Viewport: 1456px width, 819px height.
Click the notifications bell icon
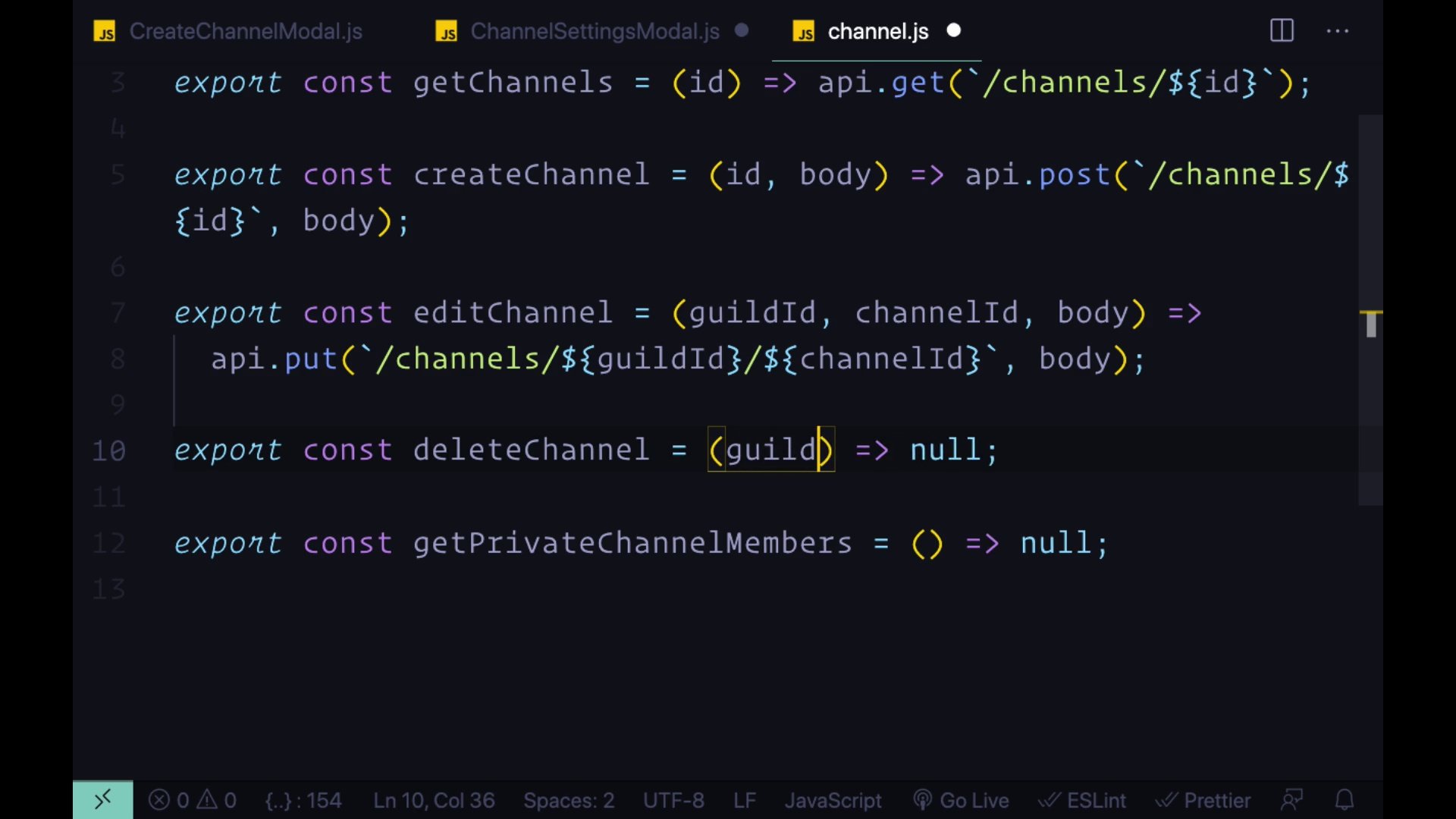point(1345,800)
